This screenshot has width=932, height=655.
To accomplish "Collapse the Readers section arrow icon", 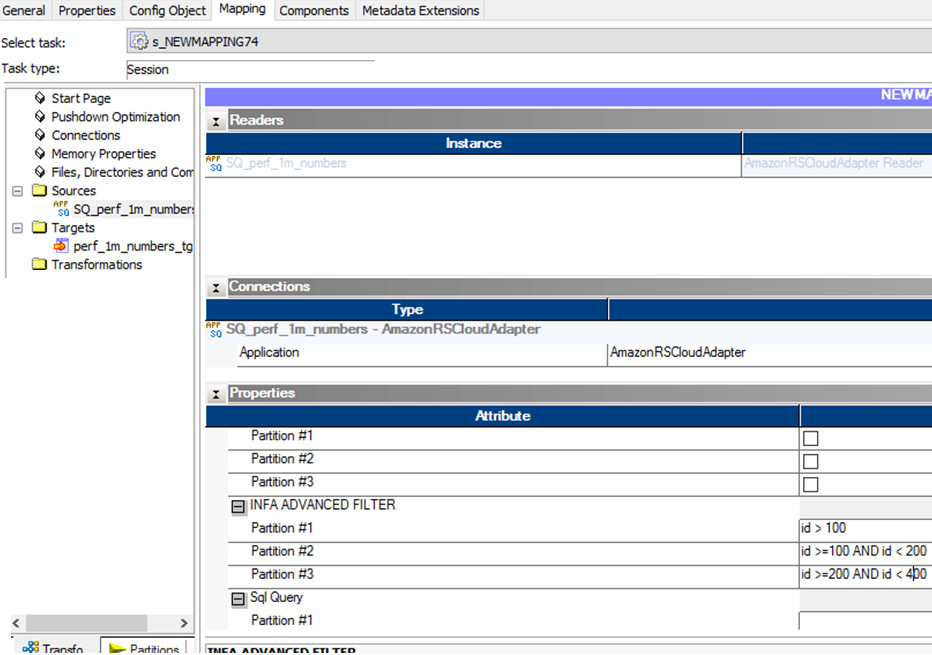I will 215,121.
